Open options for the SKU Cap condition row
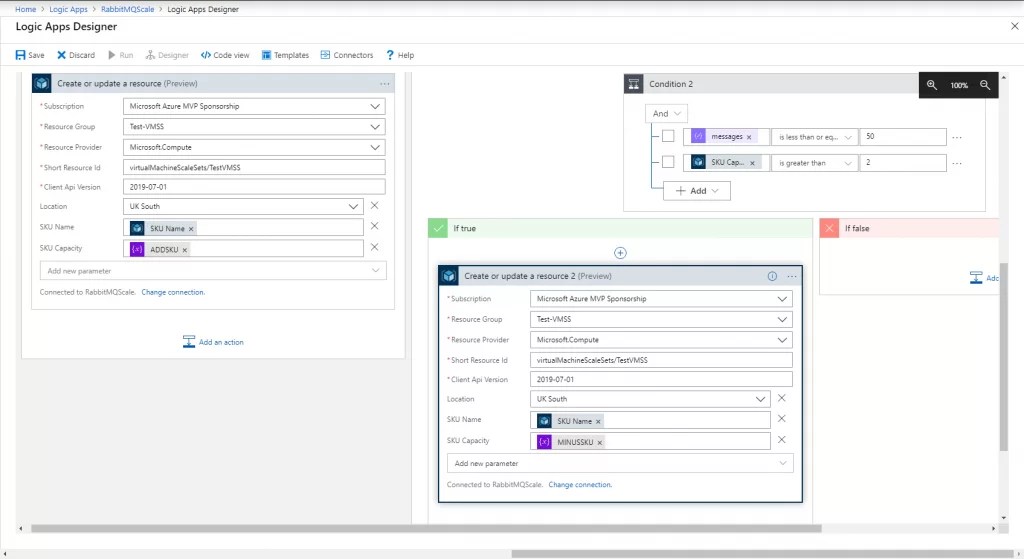The height and width of the screenshot is (559, 1024). 957,163
